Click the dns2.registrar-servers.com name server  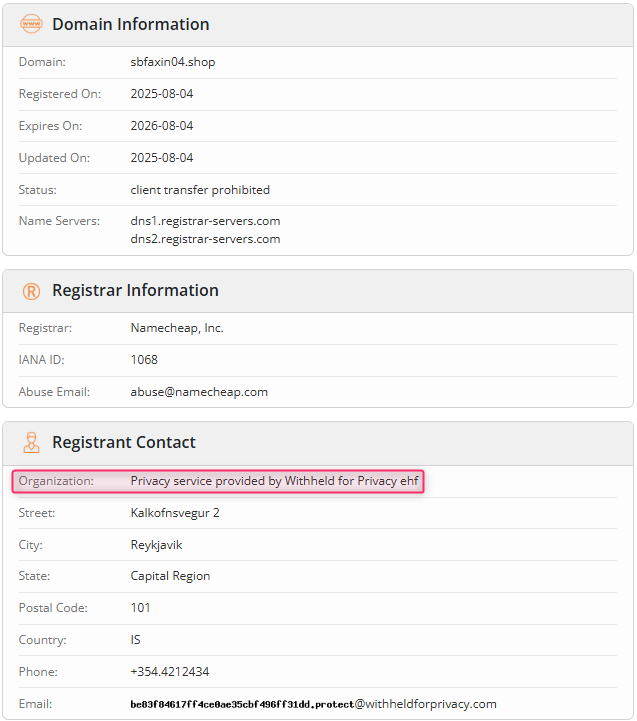[206, 239]
